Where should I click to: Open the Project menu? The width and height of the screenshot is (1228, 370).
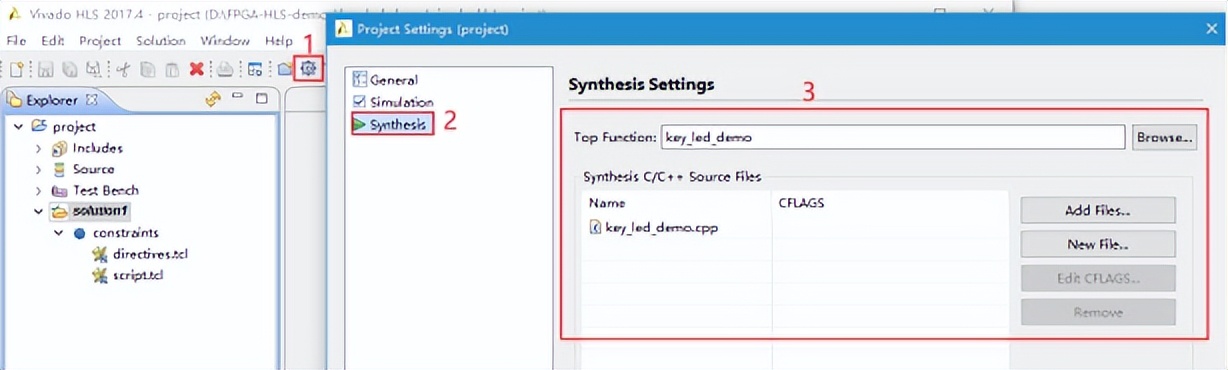click(100, 41)
